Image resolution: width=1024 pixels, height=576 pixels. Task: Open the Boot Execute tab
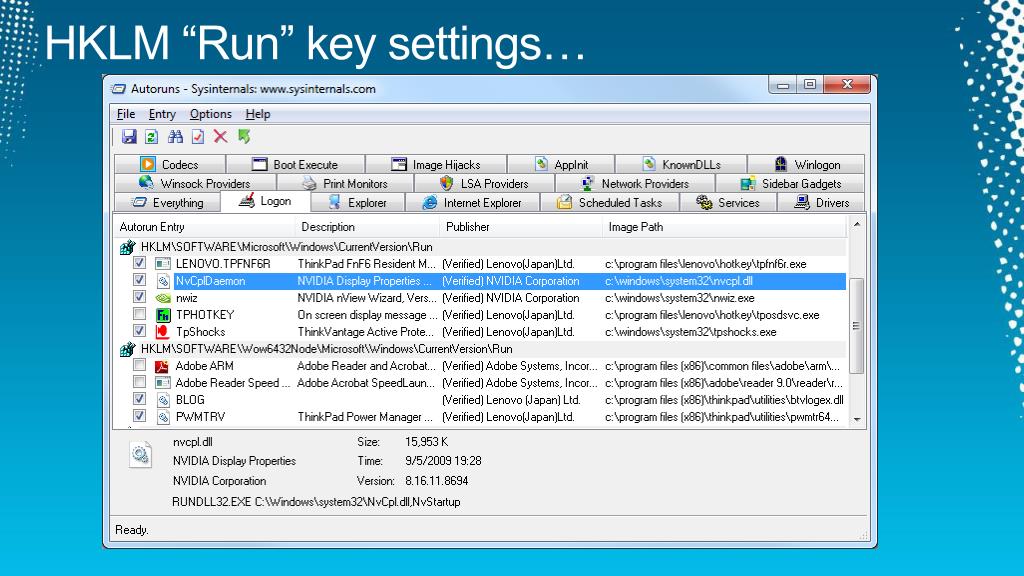click(295, 165)
